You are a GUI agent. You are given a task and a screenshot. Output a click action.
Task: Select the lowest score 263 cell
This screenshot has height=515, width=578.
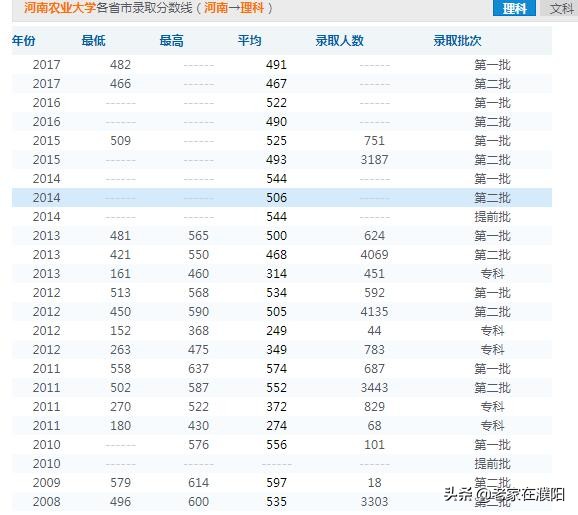coord(121,349)
